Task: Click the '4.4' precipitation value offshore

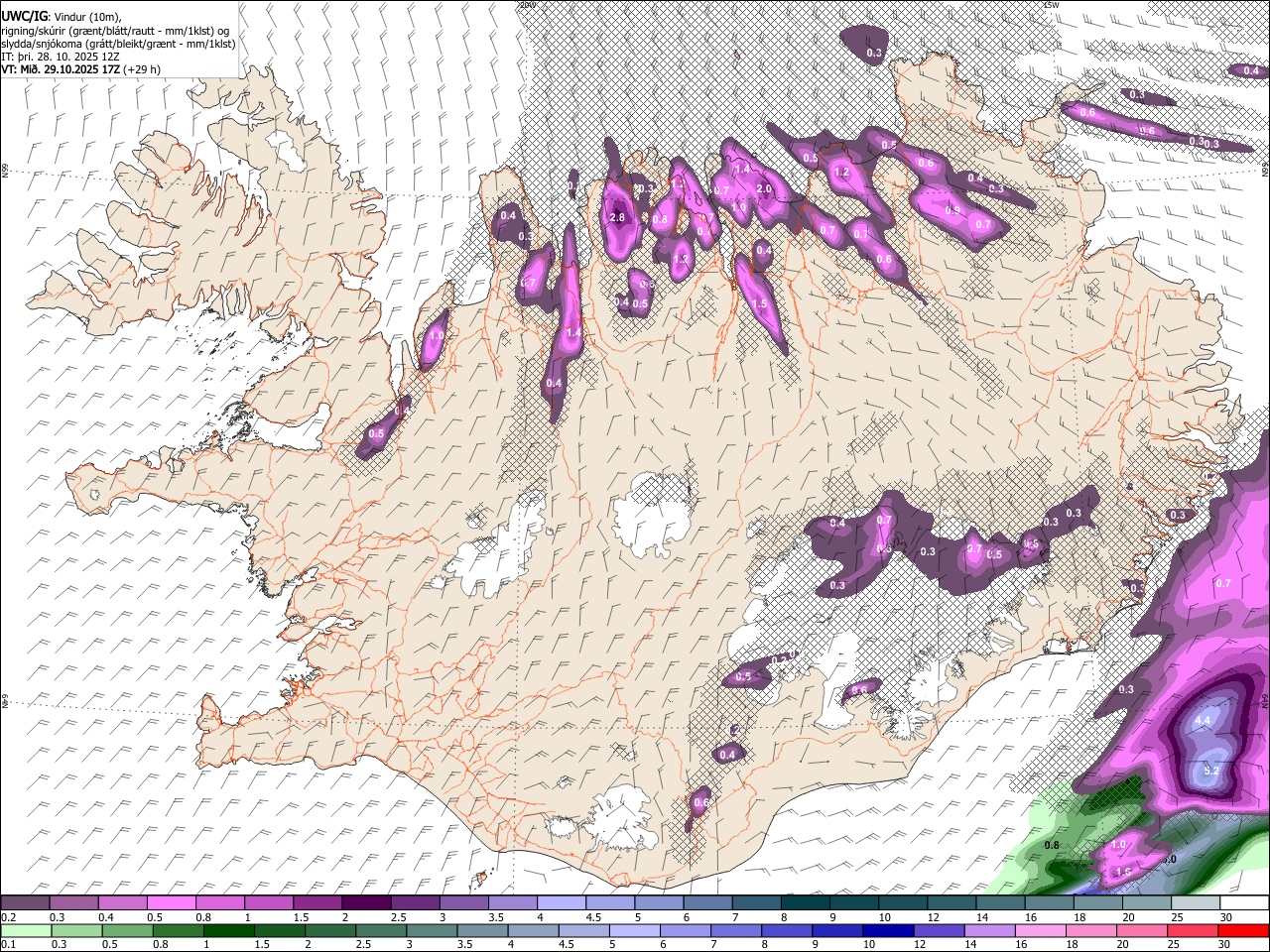Action: [x=1205, y=720]
